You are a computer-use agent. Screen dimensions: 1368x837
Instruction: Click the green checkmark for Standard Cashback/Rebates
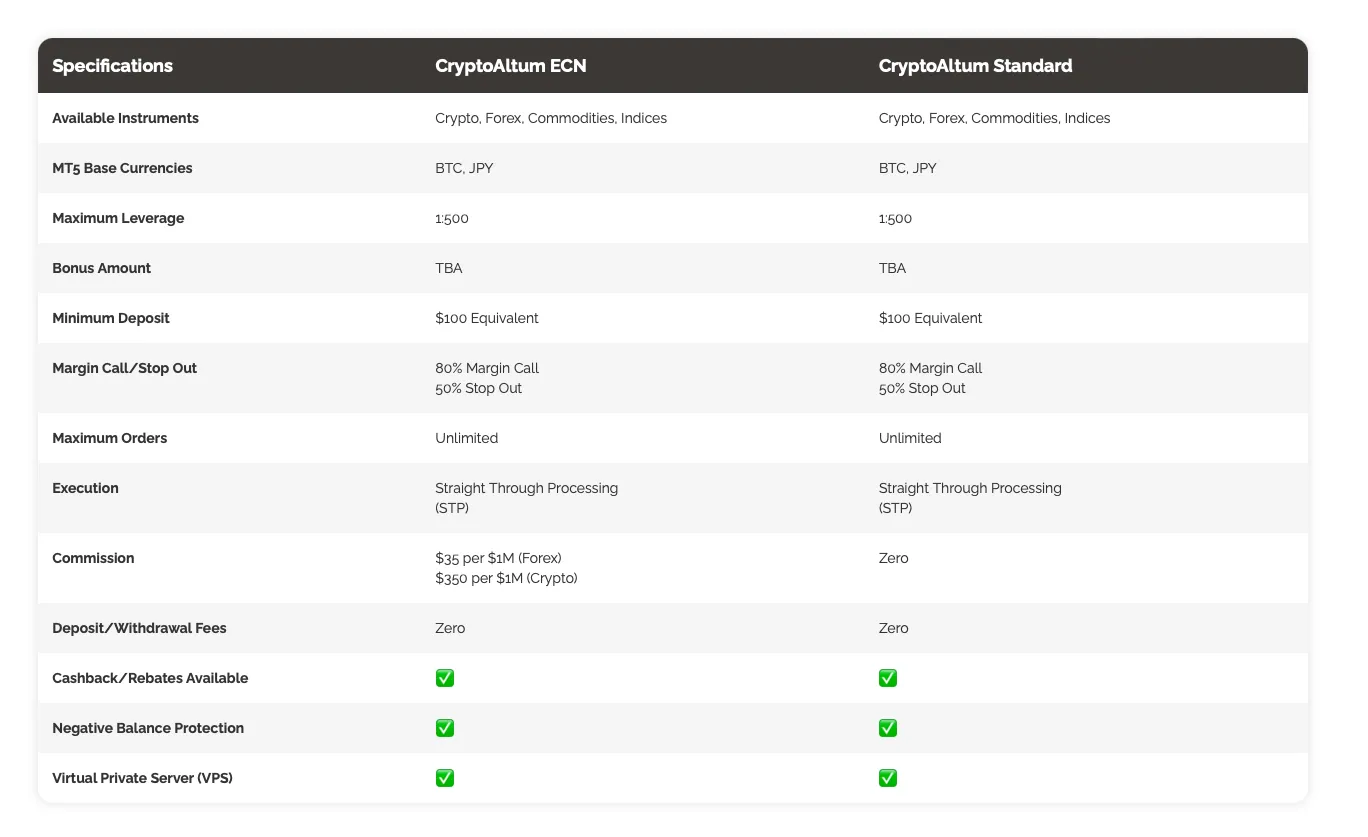click(888, 678)
